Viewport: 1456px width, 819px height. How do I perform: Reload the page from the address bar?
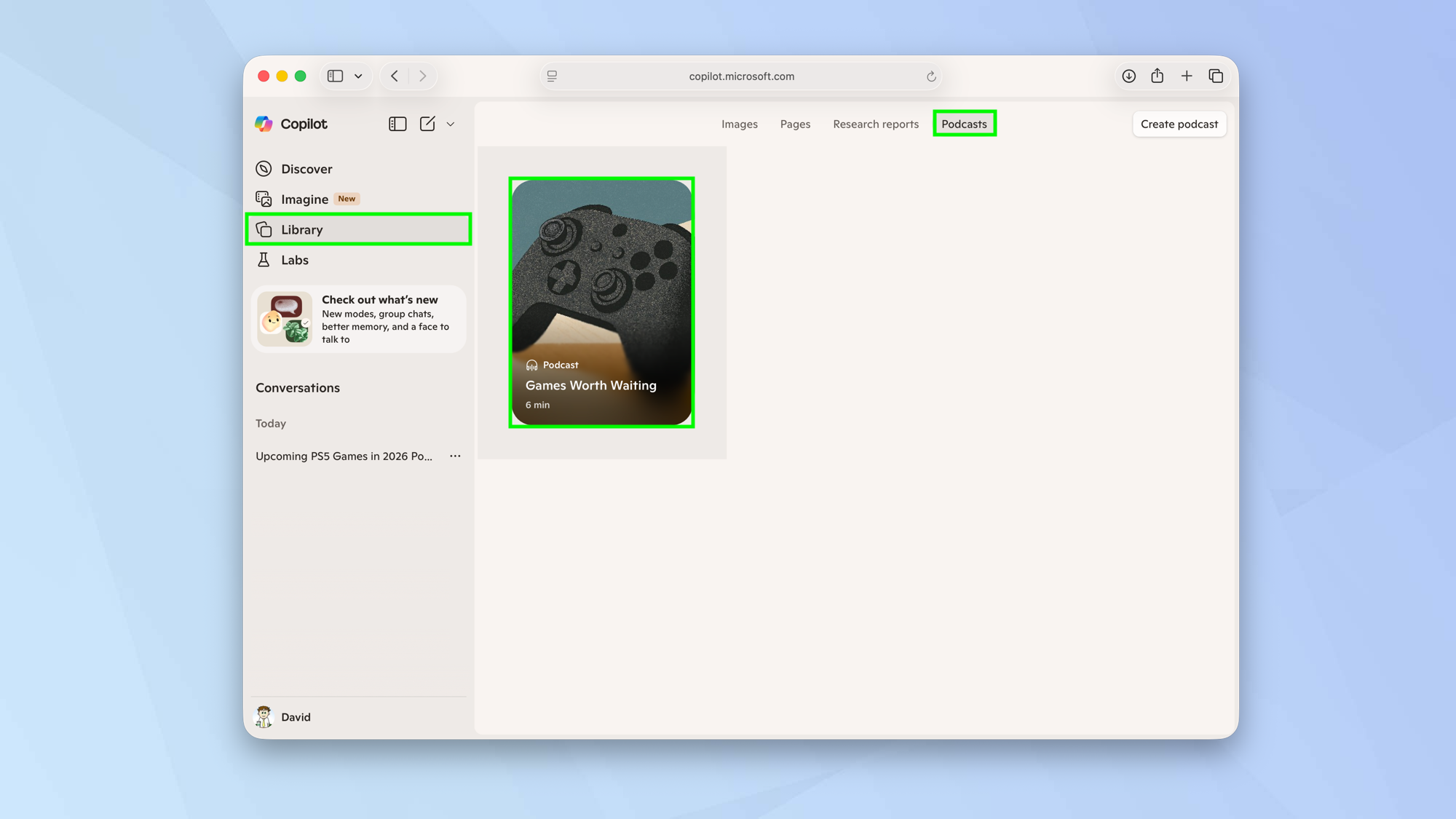point(931,76)
